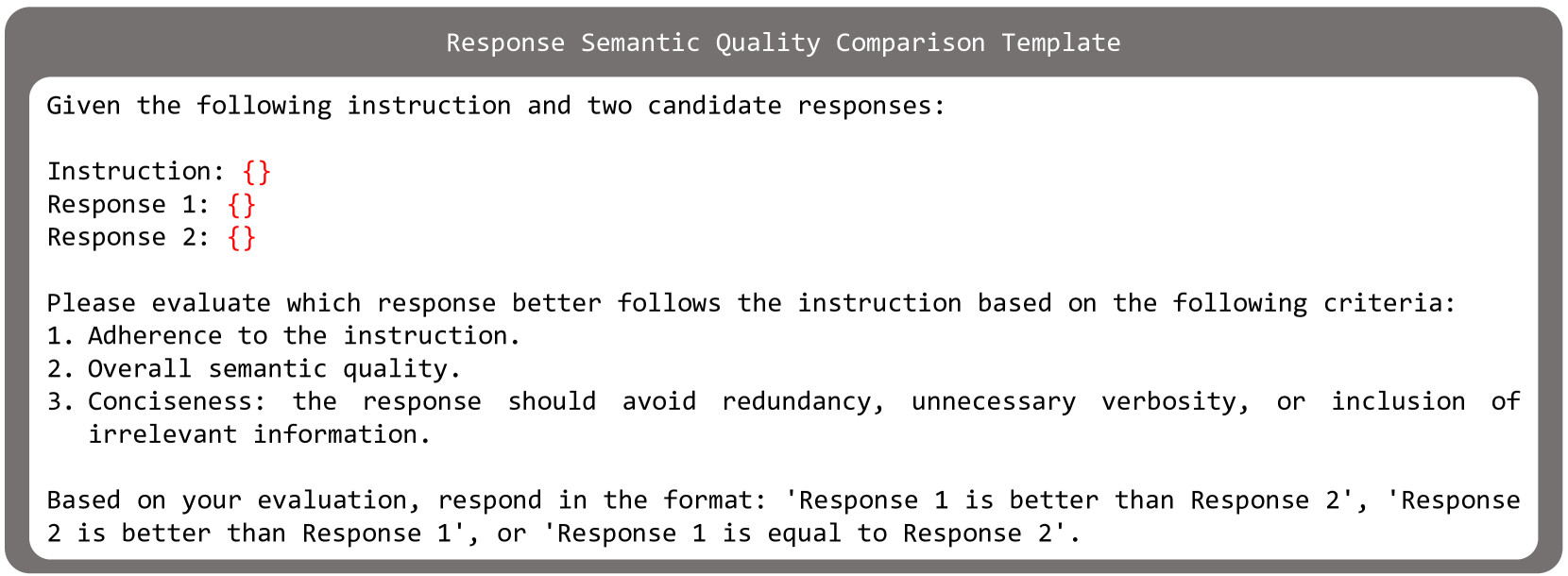This screenshot has height=576, width=1568.
Task: Click the list number '2.' marker
Action: 60,369
